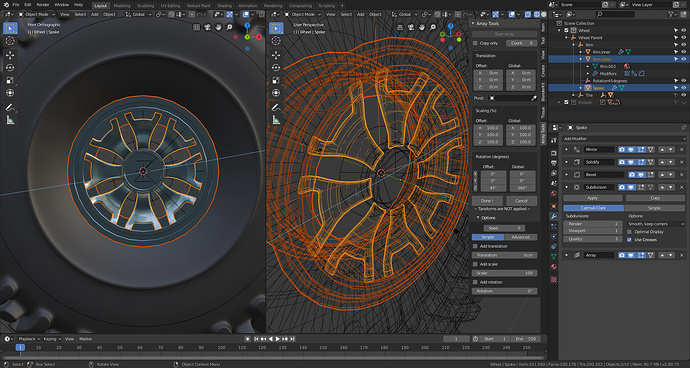Collapse the Subdivision modifier panel
This screenshot has height=368, width=690.
566,188
